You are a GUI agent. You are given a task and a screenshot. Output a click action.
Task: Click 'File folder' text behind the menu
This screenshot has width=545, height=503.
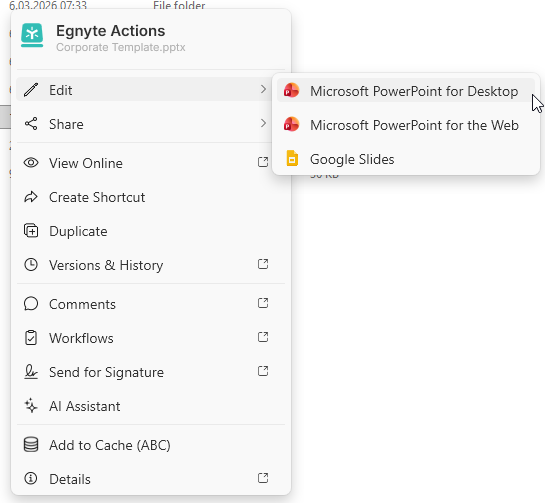point(179,5)
